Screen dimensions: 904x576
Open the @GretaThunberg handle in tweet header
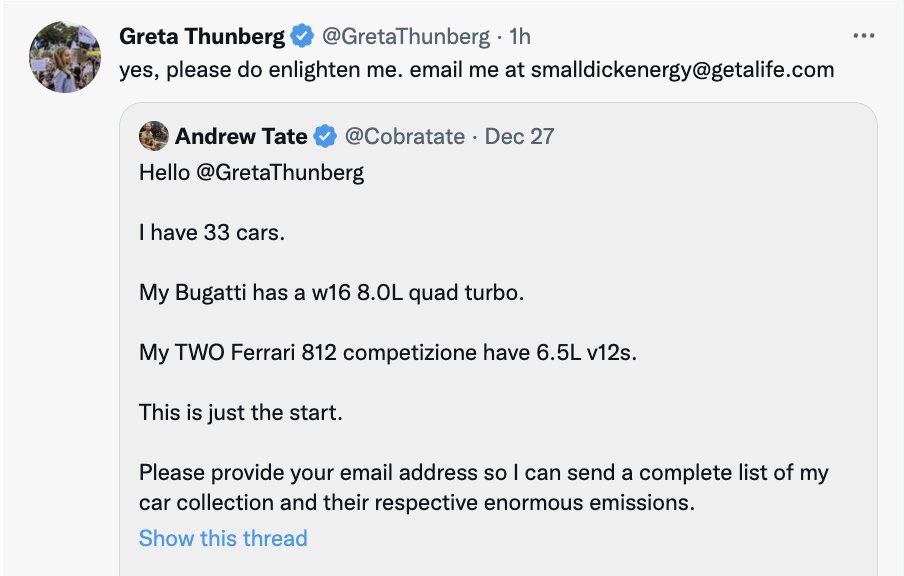(x=406, y=37)
